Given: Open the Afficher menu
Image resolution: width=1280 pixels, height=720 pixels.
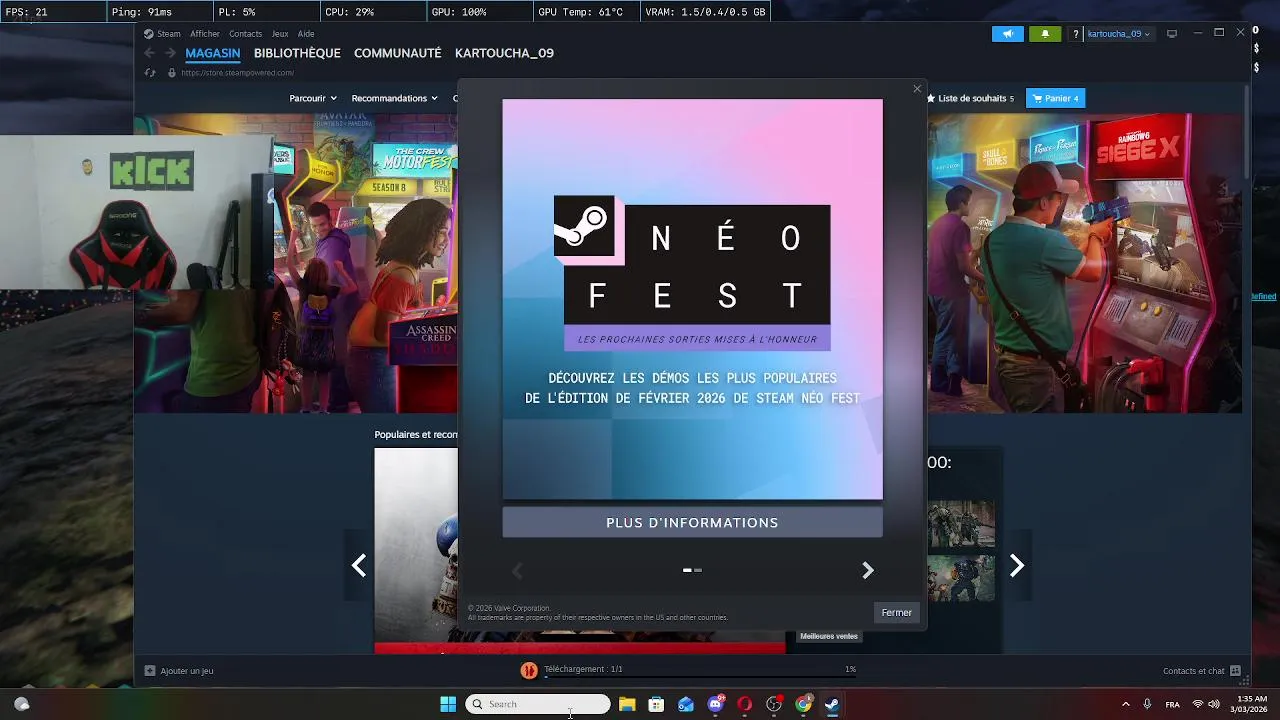Looking at the screenshot, I should [x=205, y=34].
